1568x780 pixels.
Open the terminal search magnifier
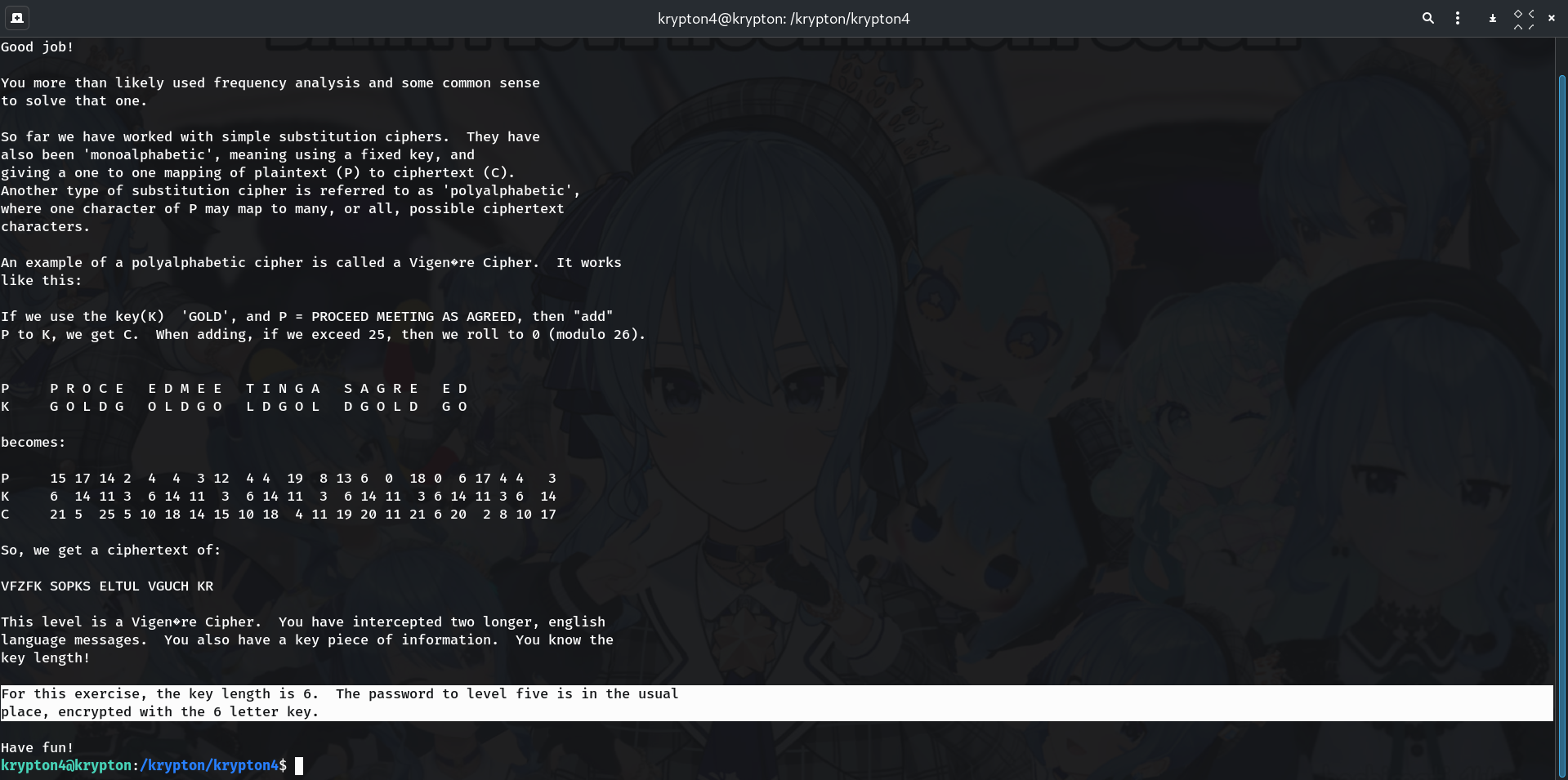point(1427,18)
